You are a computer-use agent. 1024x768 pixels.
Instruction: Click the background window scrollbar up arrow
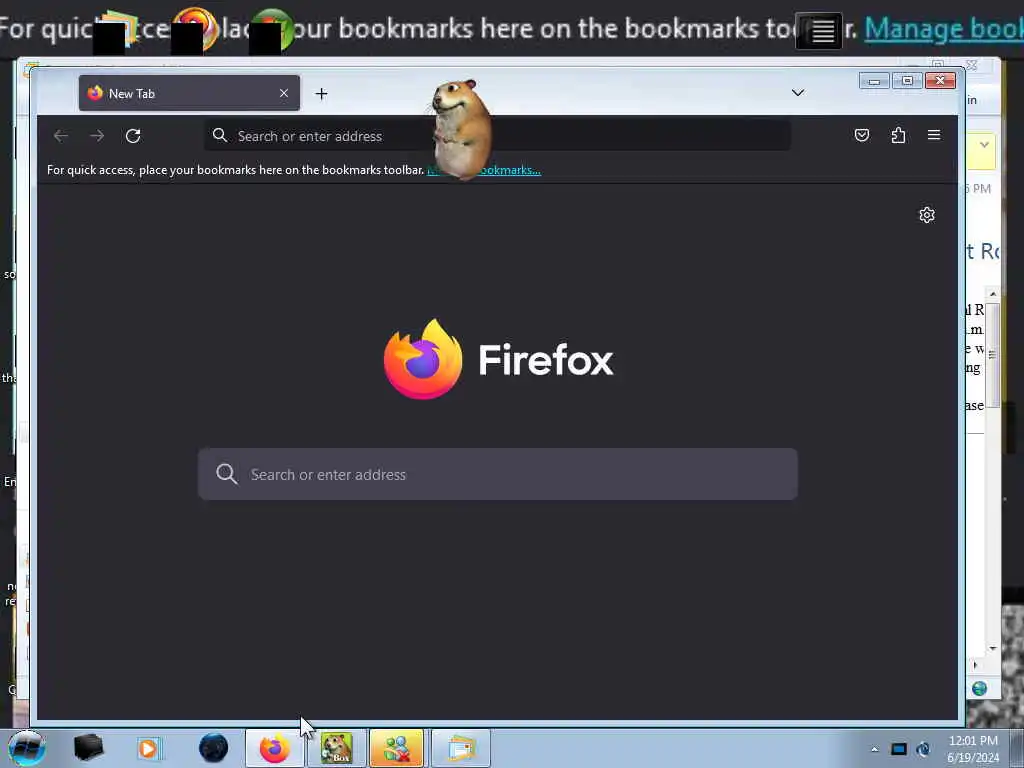(993, 294)
